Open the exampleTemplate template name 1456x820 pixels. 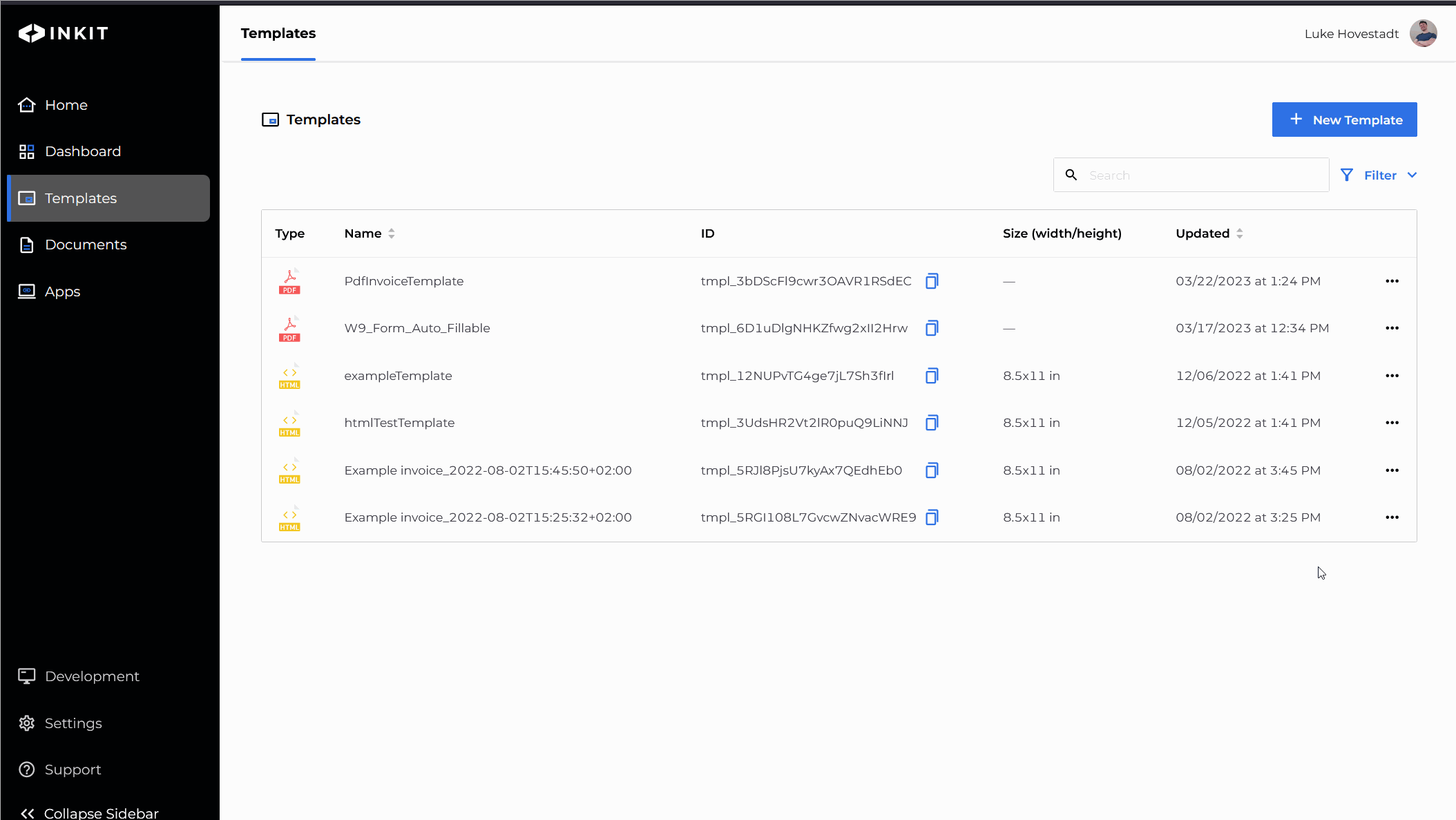pos(398,376)
